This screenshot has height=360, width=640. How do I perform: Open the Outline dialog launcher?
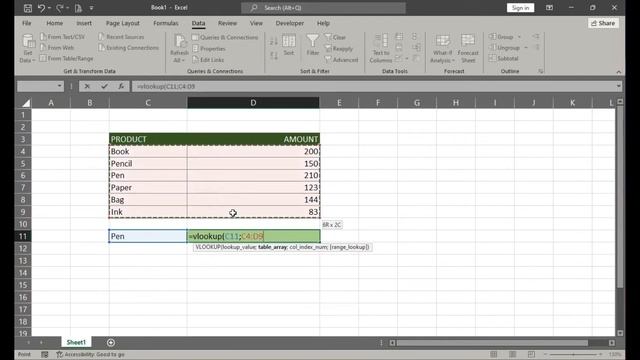tap(541, 71)
